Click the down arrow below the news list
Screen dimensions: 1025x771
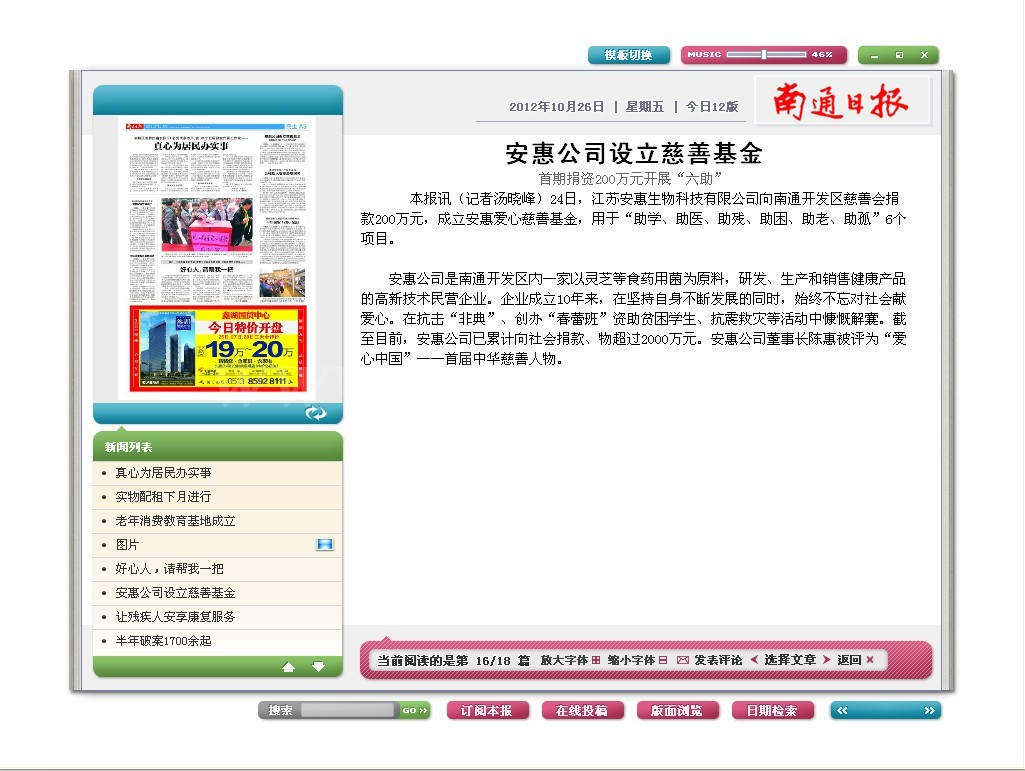click(319, 665)
